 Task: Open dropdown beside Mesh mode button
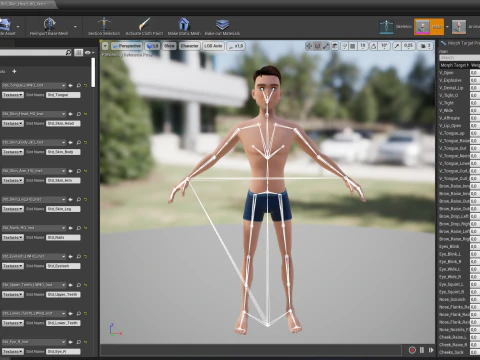tap(447, 27)
